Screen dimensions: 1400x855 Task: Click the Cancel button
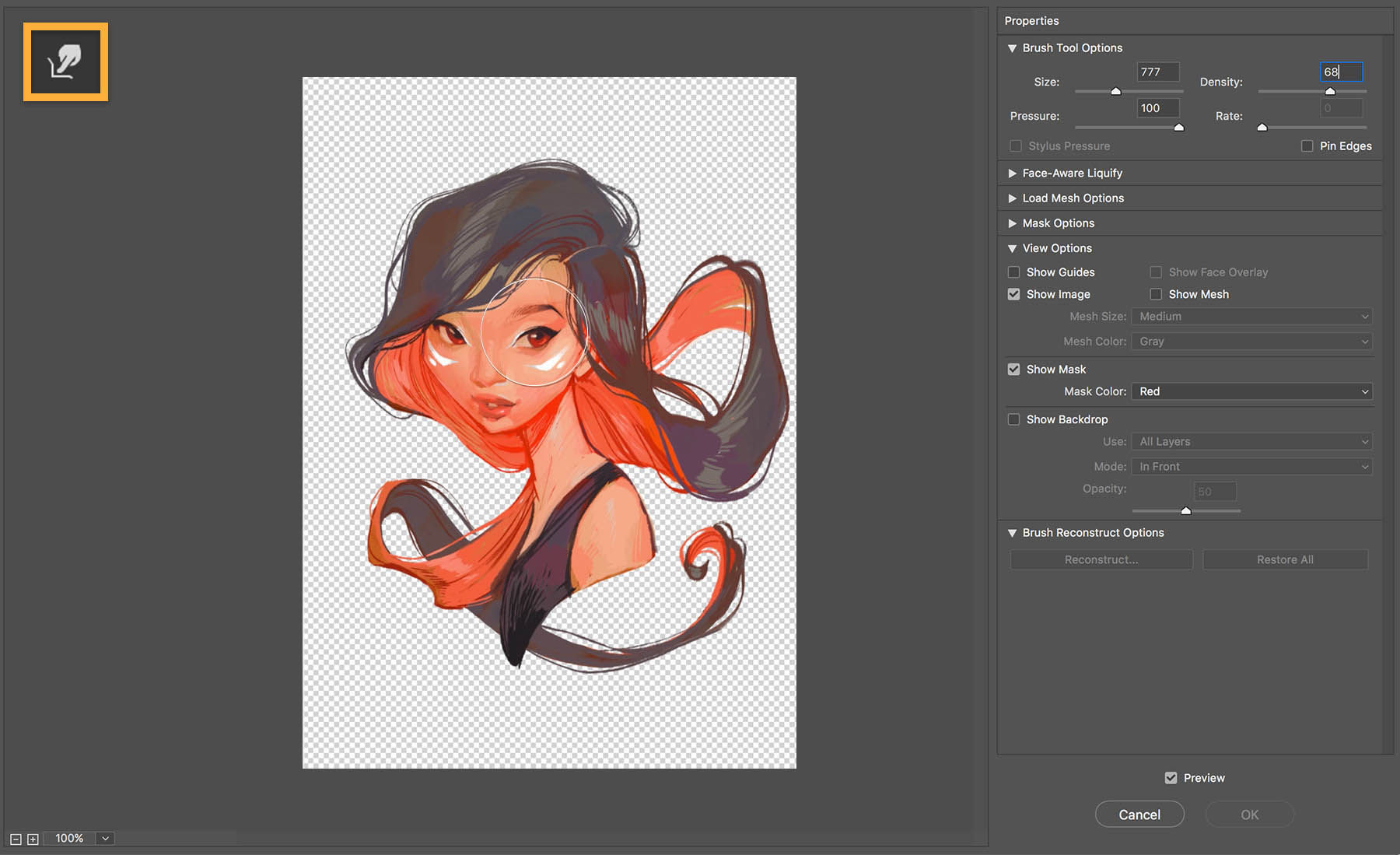[x=1139, y=814]
